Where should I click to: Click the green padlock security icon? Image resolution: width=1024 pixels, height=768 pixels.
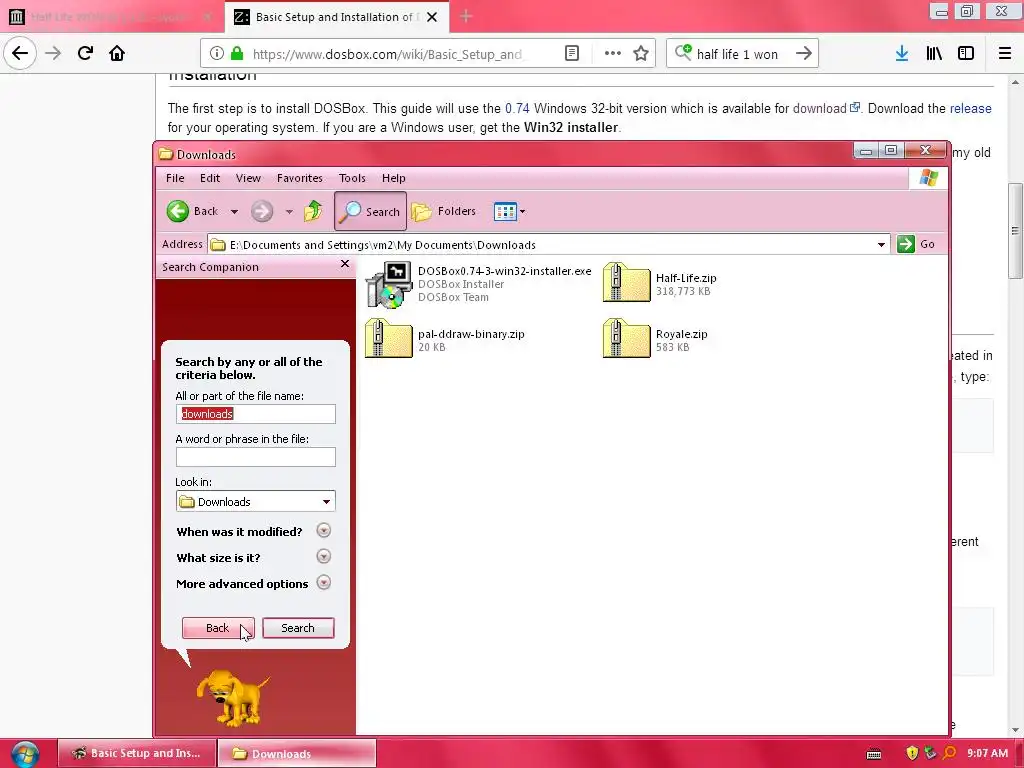tap(237, 53)
